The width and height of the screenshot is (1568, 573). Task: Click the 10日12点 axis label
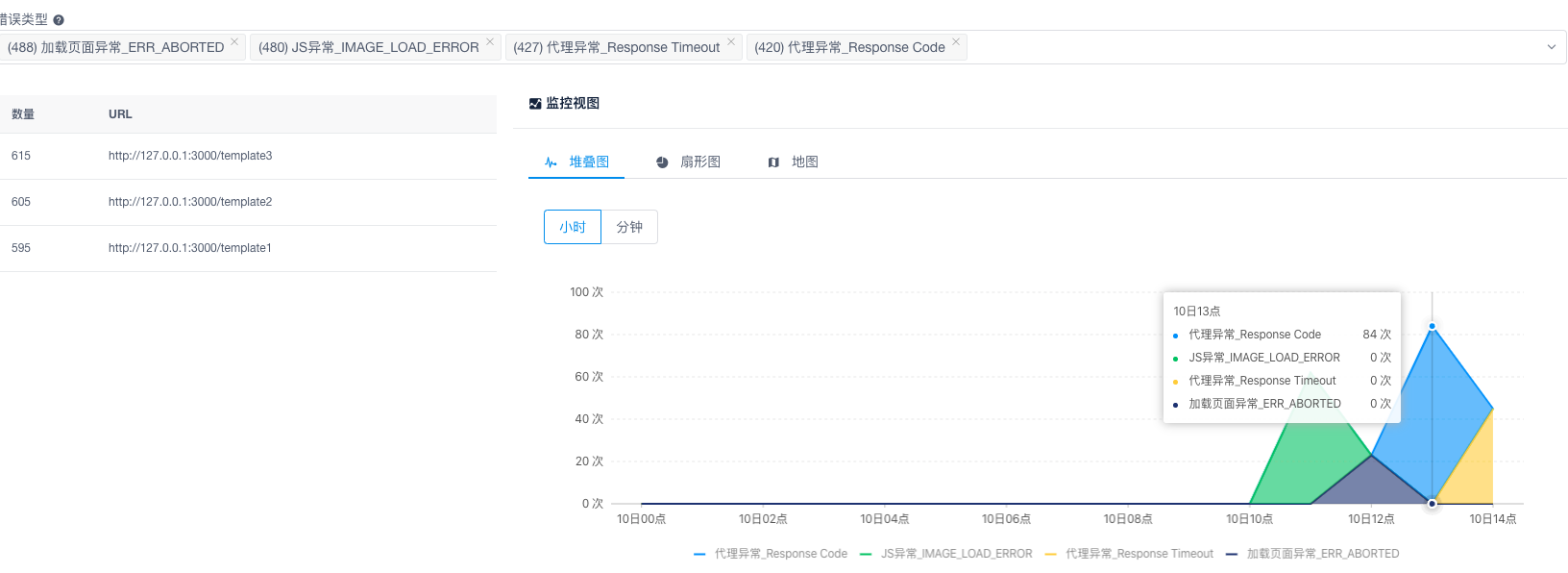(1371, 519)
